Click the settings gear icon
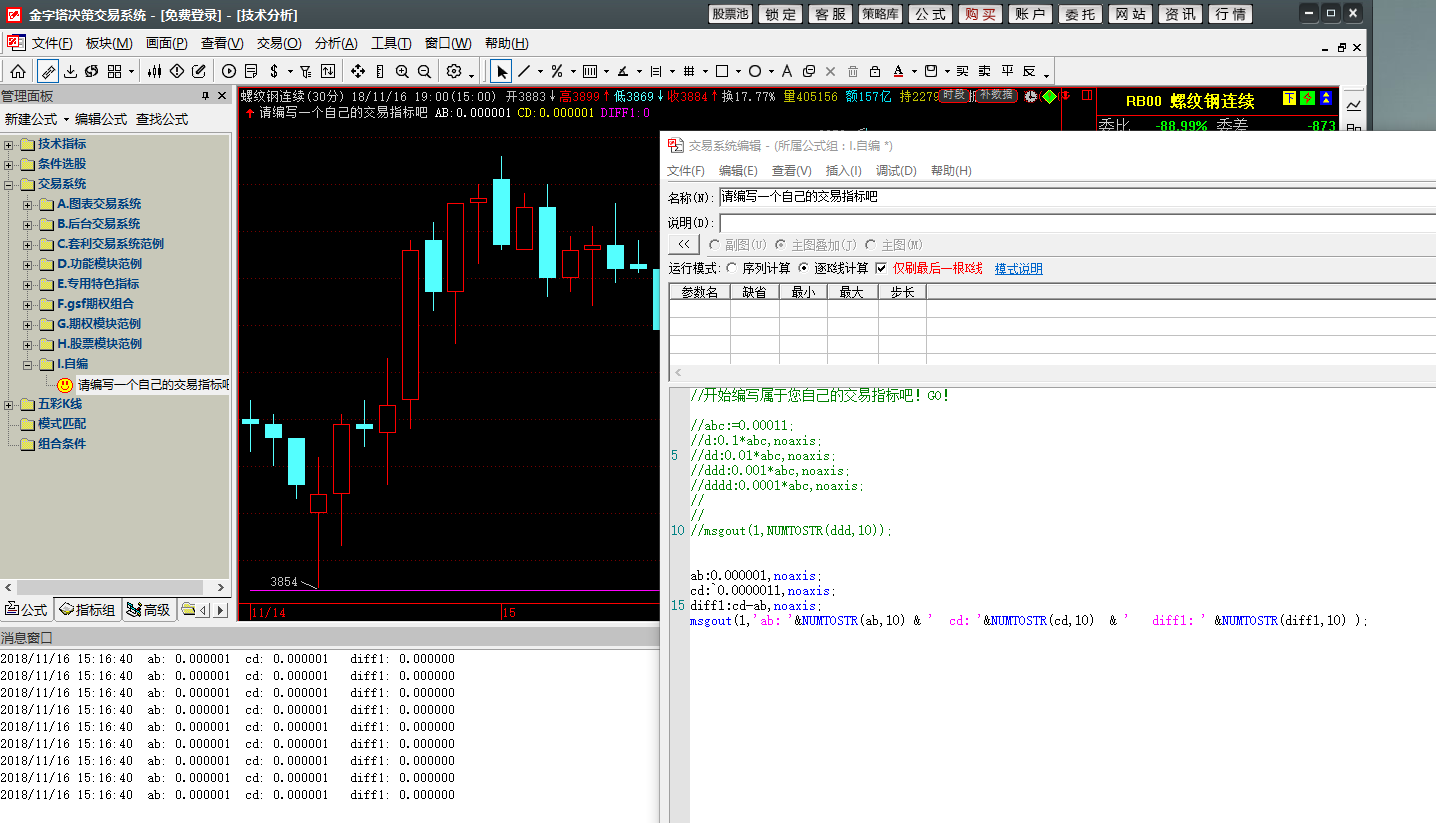The height and width of the screenshot is (823, 1436). pyautogui.click(x=454, y=71)
